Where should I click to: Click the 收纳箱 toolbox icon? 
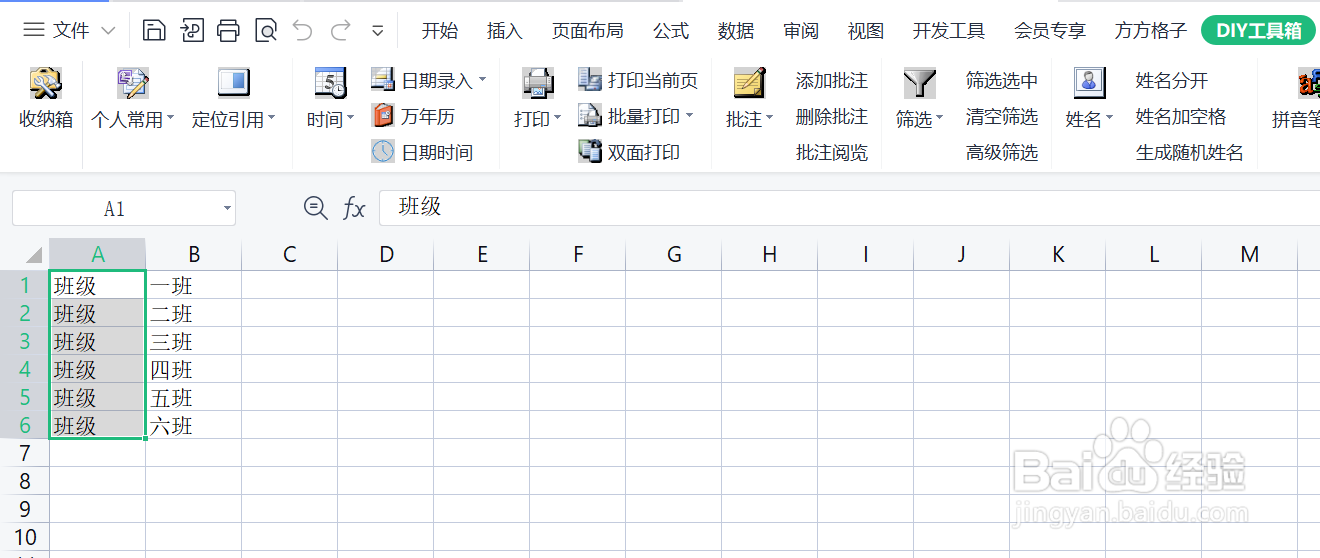[46, 100]
